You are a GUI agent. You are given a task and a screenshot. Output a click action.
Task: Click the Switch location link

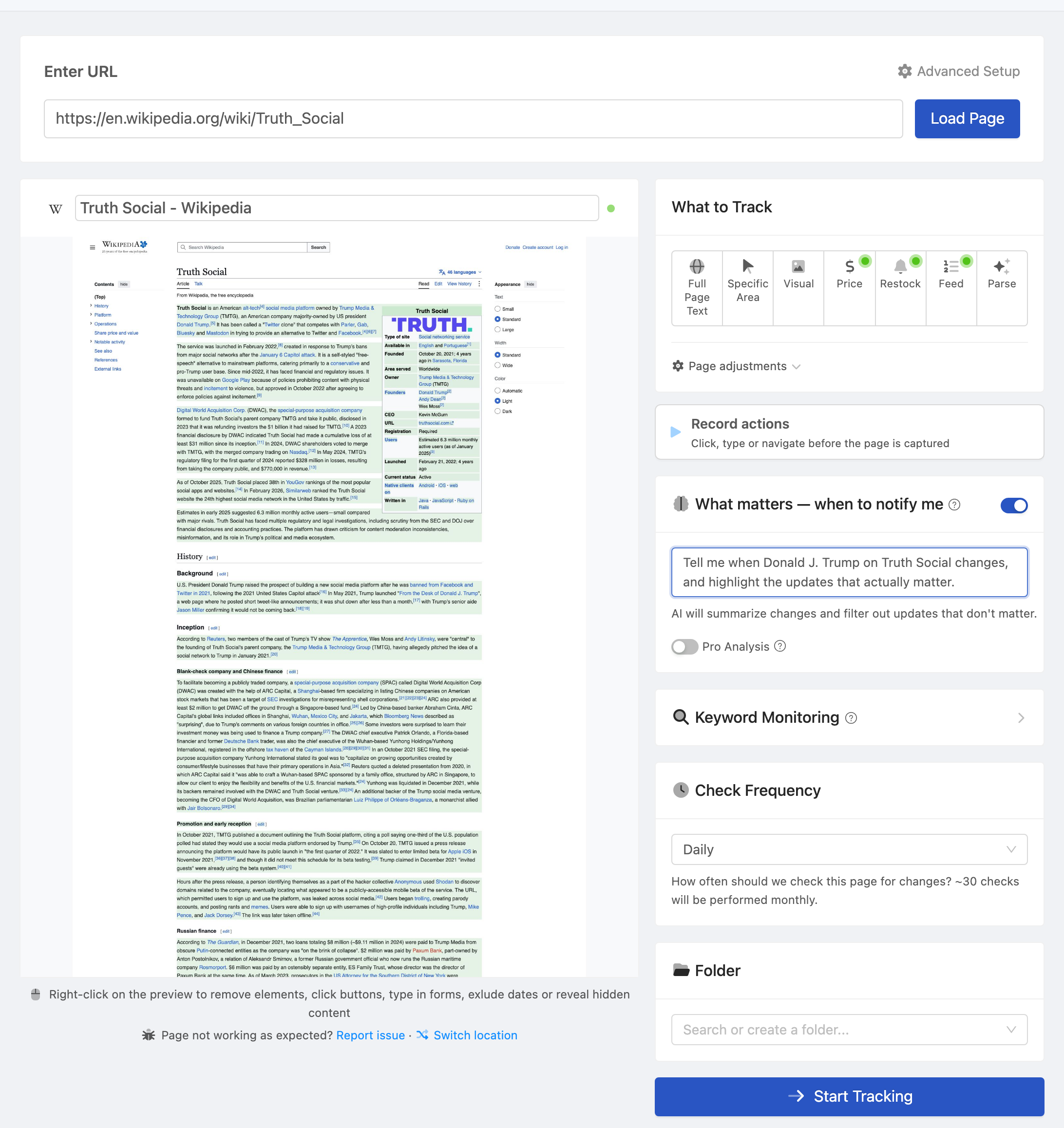(475, 1035)
